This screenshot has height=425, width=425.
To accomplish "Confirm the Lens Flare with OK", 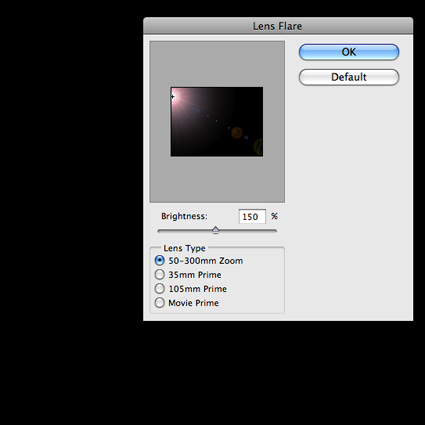I will click(x=349, y=52).
